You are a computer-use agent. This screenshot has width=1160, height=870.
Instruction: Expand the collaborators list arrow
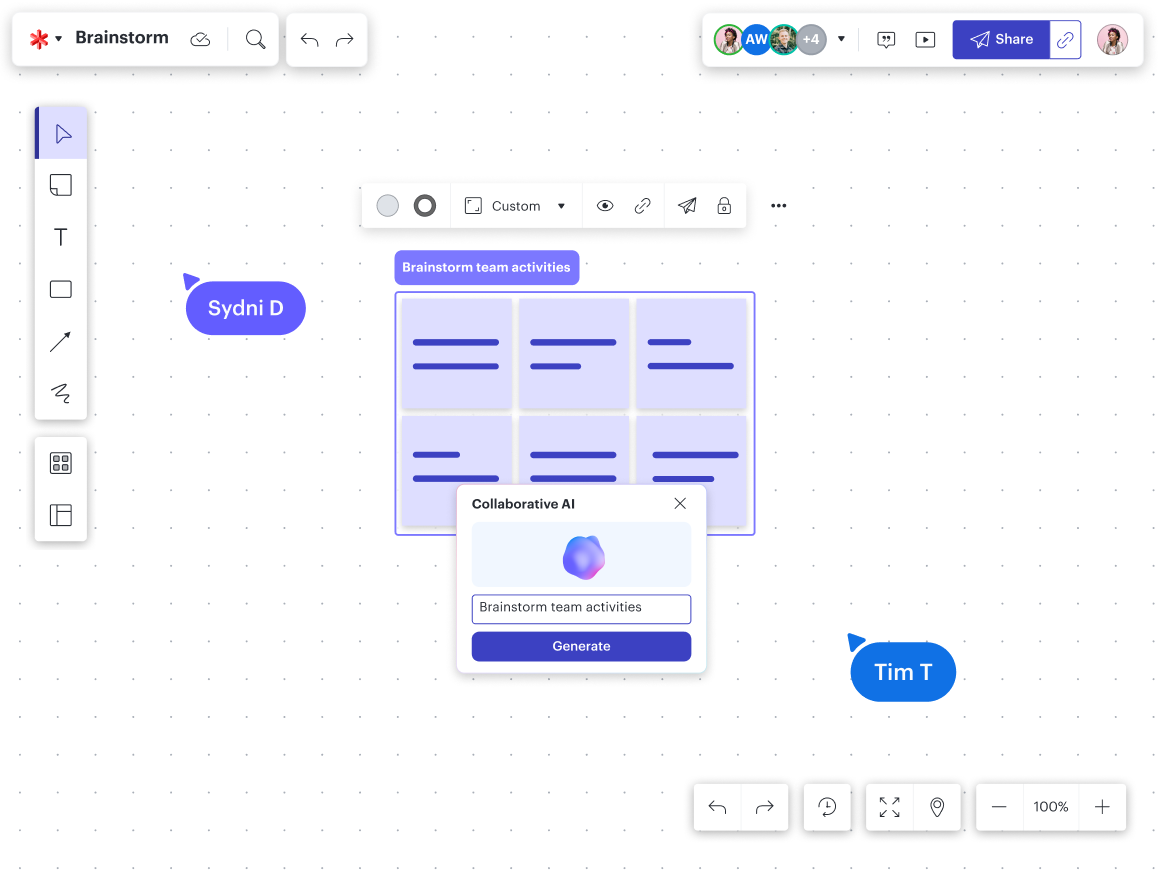[841, 39]
